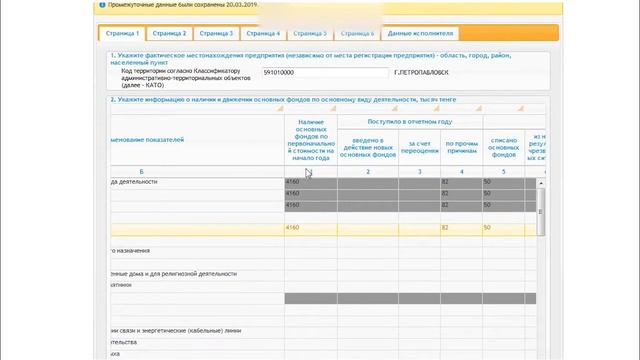Click the 'введено в действие новых основных фондов' header
640x360 pixels.
[x=368, y=147]
